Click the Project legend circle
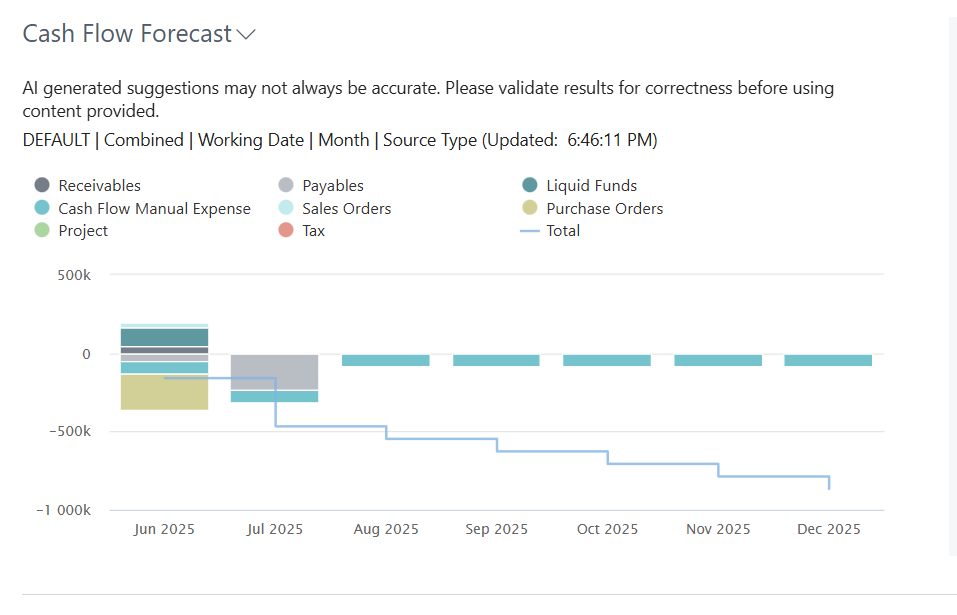Image resolution: width=957 pixels, height=615 pixels. [x=42, y=230]
